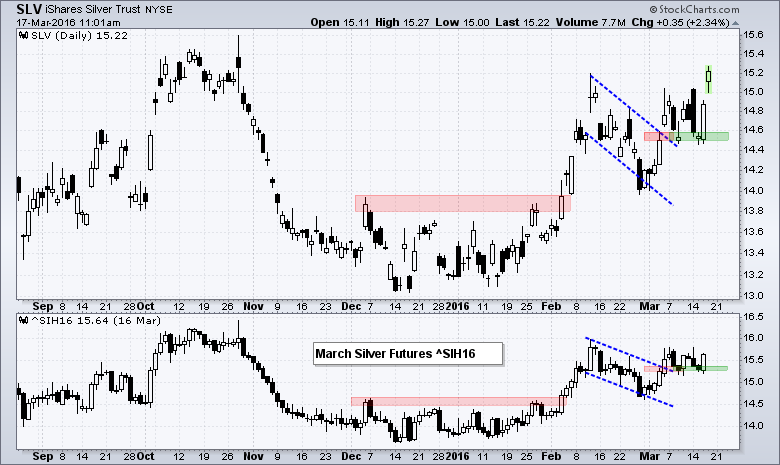Click the candlestick icon beside SLV (Daily) legend
780x465 pixels.
pyautogui.click(x=23, y=35)
